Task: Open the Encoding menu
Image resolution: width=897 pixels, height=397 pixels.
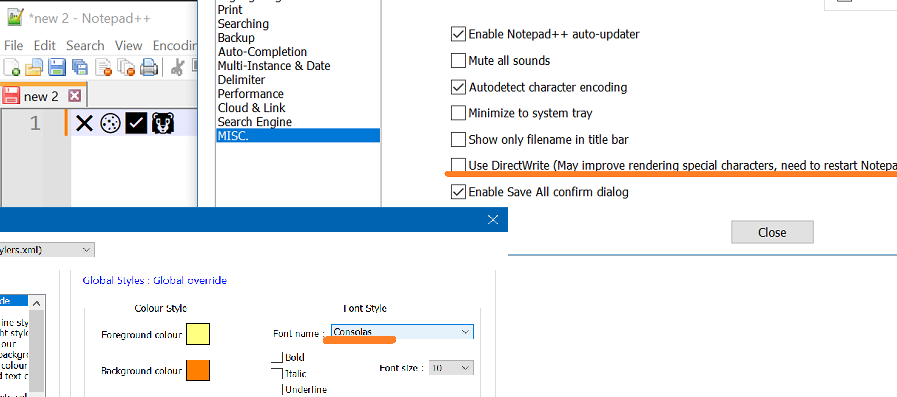Action: pos(174,46)
